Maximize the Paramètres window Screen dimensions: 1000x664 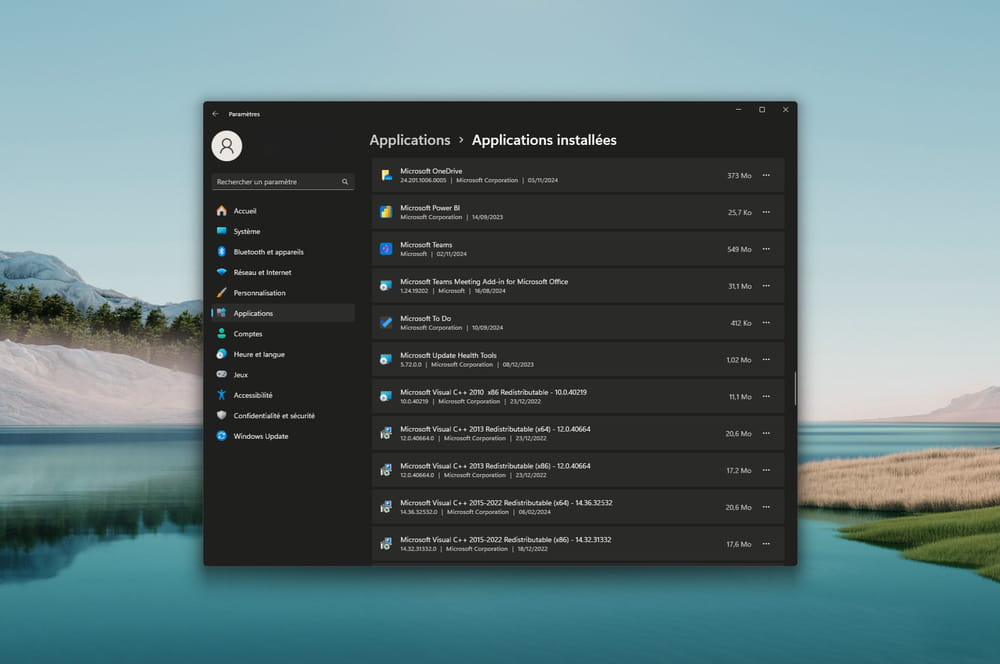(761, 110)
